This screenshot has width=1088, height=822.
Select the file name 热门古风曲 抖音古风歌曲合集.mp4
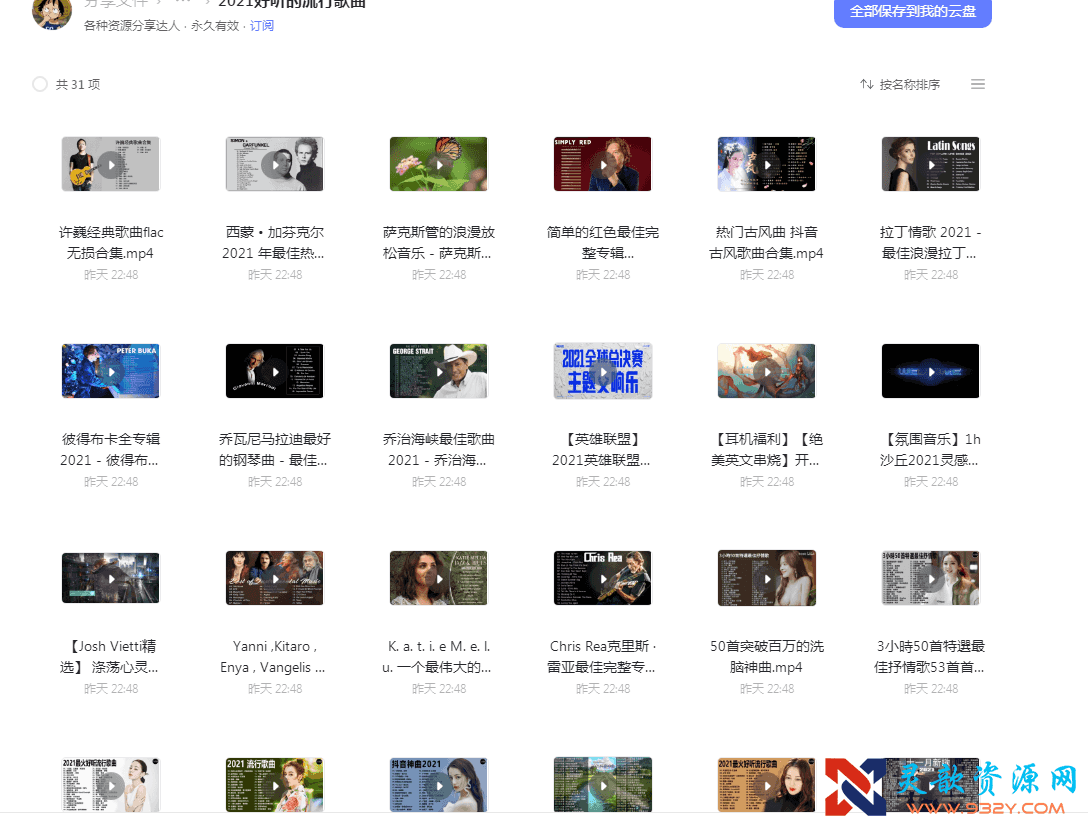click(767, 243)
